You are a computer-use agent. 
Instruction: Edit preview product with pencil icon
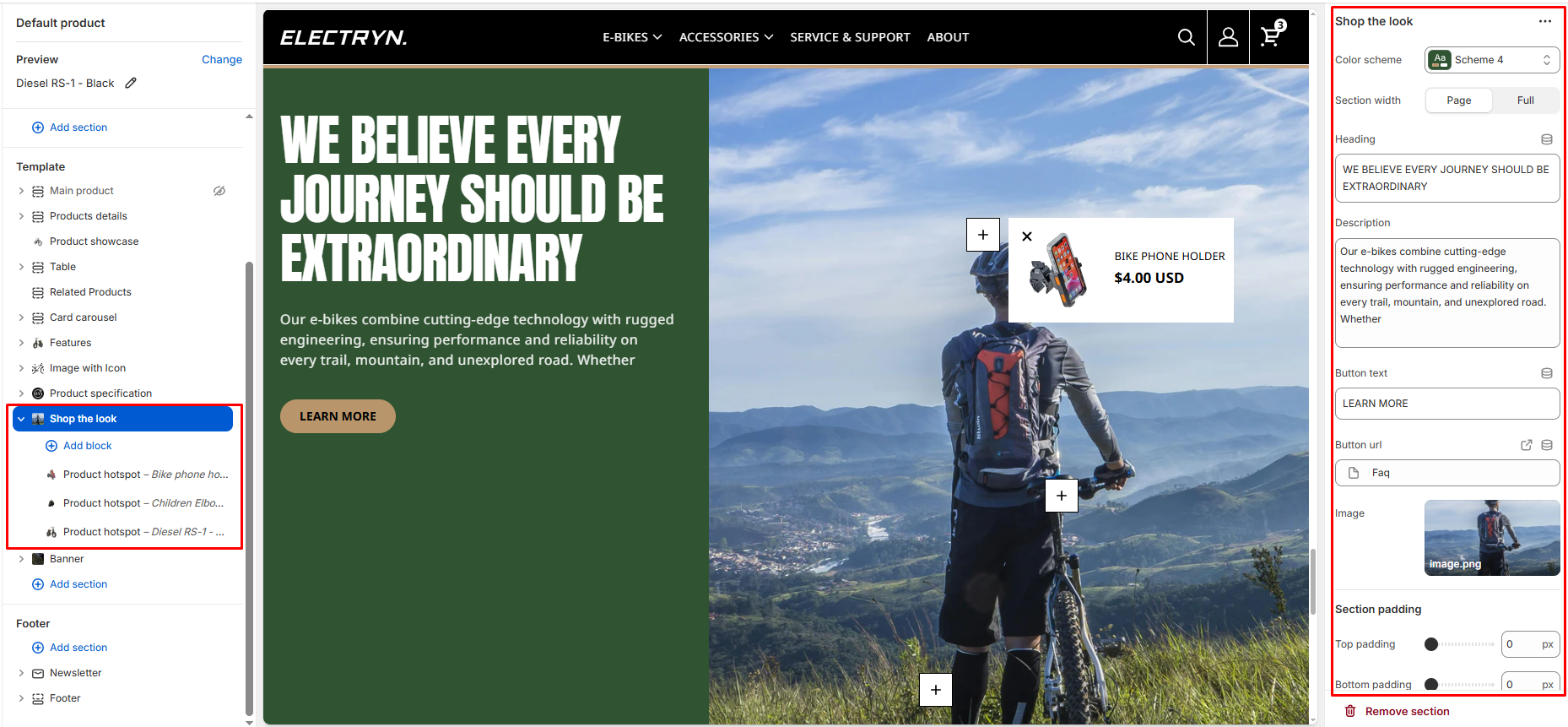pos(131,83)
